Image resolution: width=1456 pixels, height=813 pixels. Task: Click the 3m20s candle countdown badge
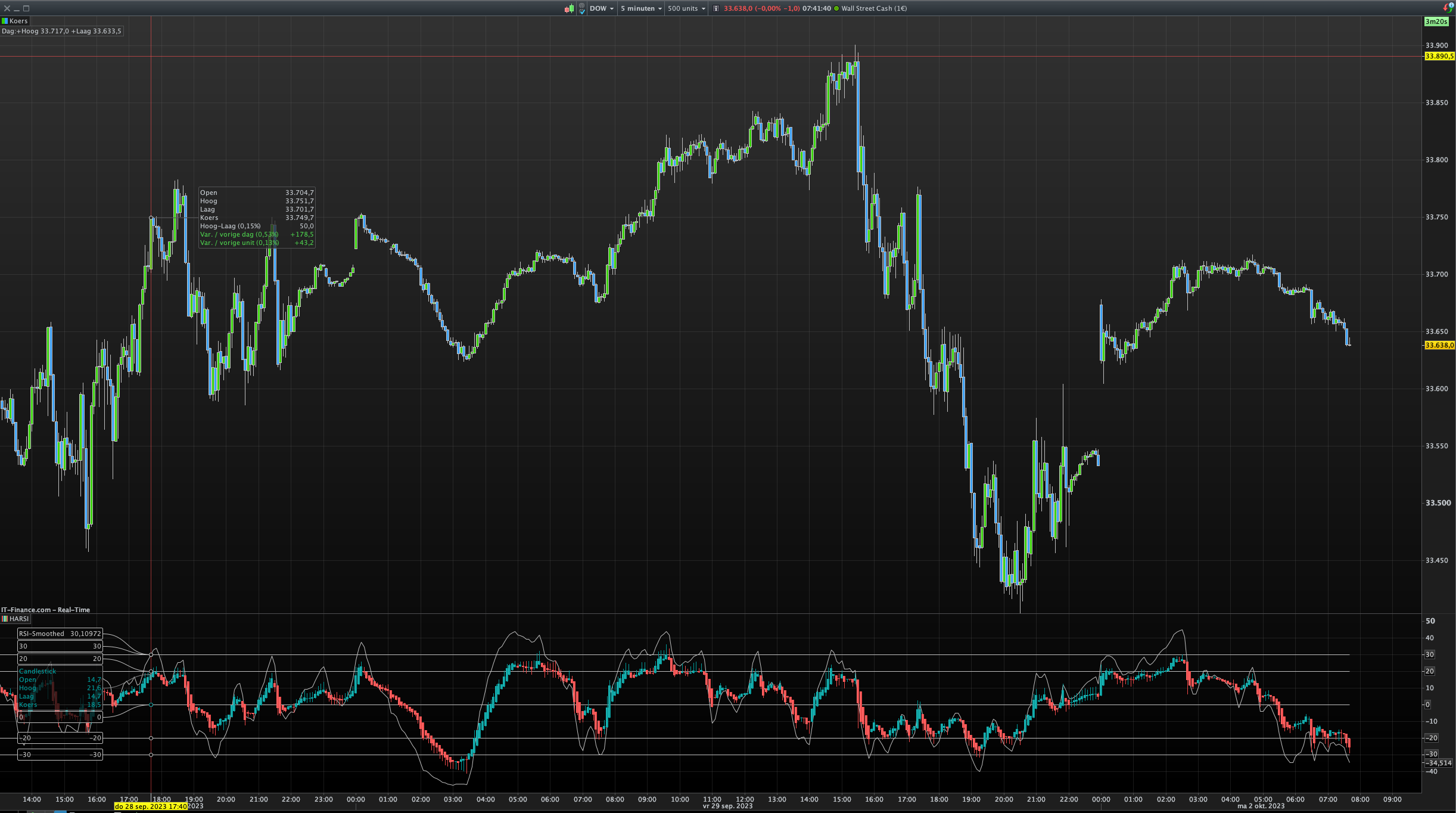tap(1436, 21)
